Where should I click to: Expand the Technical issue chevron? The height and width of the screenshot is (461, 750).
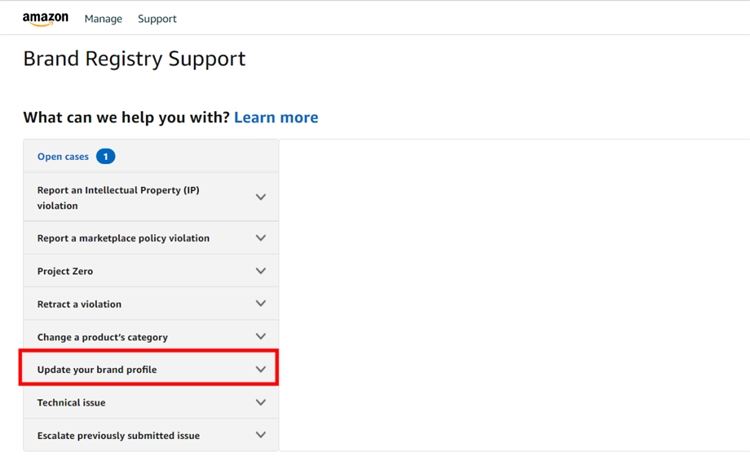pyautogui.click(x=261, y=402)
